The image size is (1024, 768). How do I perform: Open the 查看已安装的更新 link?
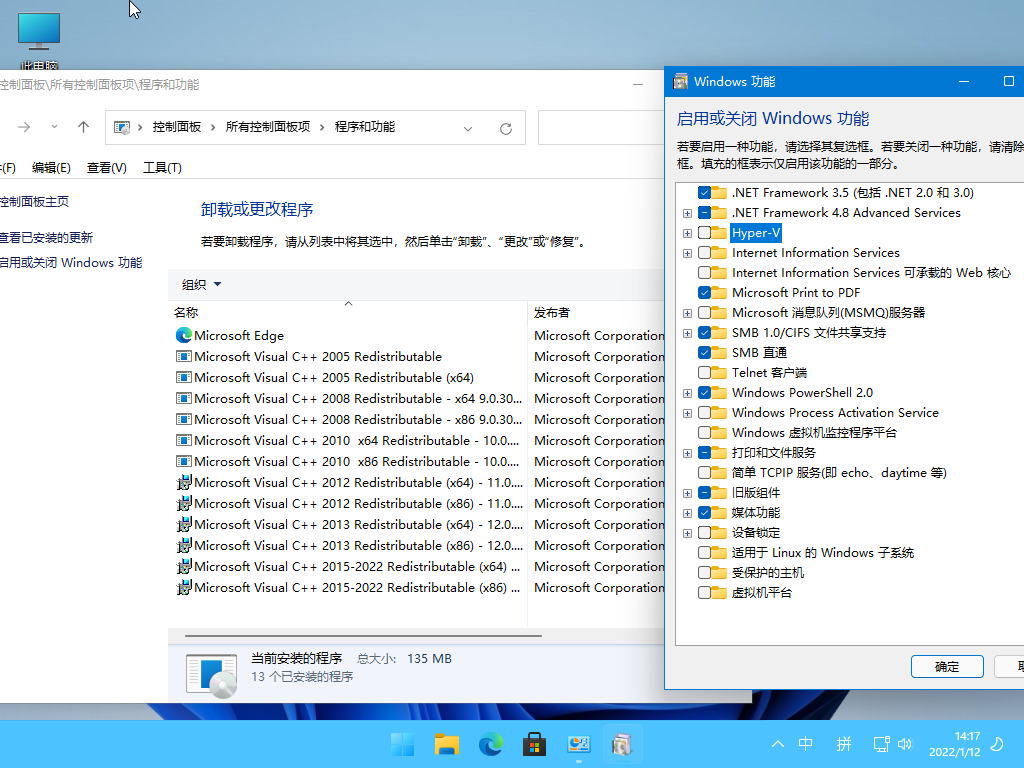click(46, 238)
